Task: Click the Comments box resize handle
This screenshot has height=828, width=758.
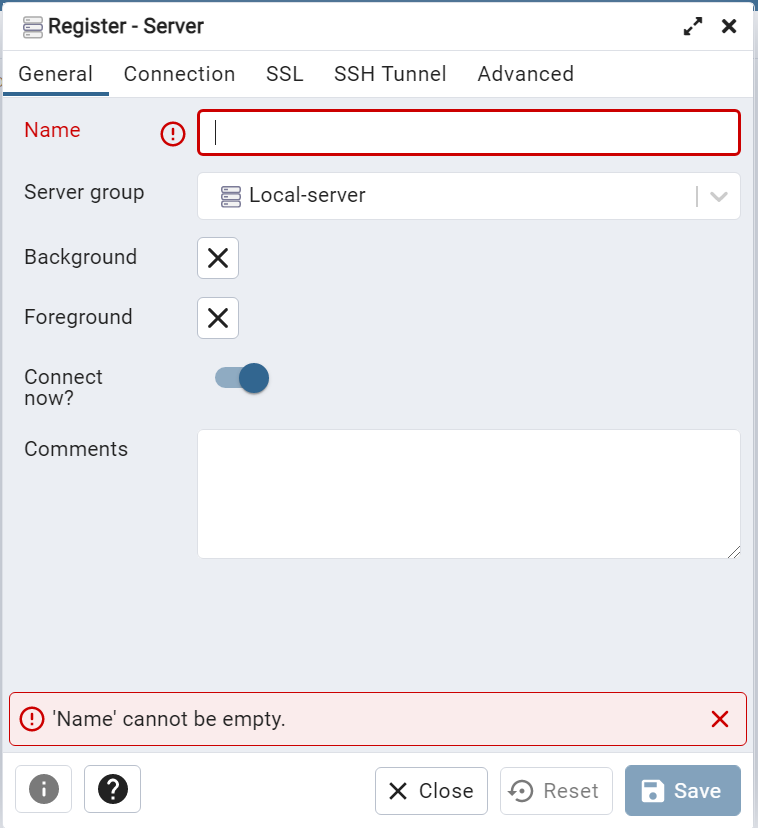Action: (734, 552)
